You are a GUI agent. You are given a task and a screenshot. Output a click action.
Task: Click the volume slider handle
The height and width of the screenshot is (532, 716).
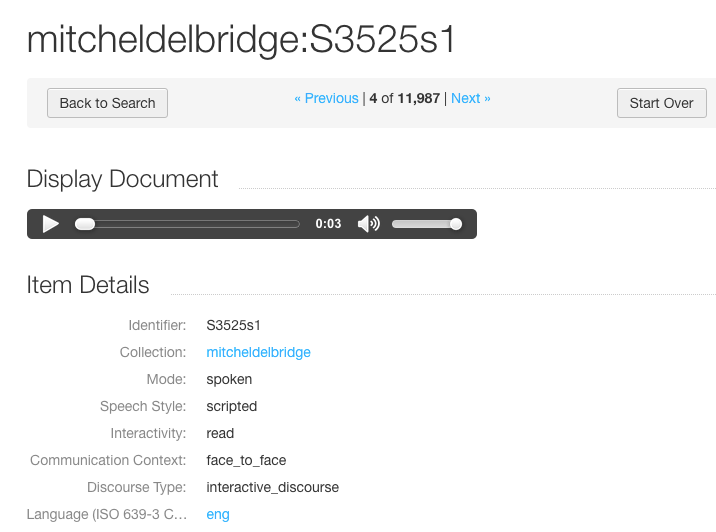point(456,224)
